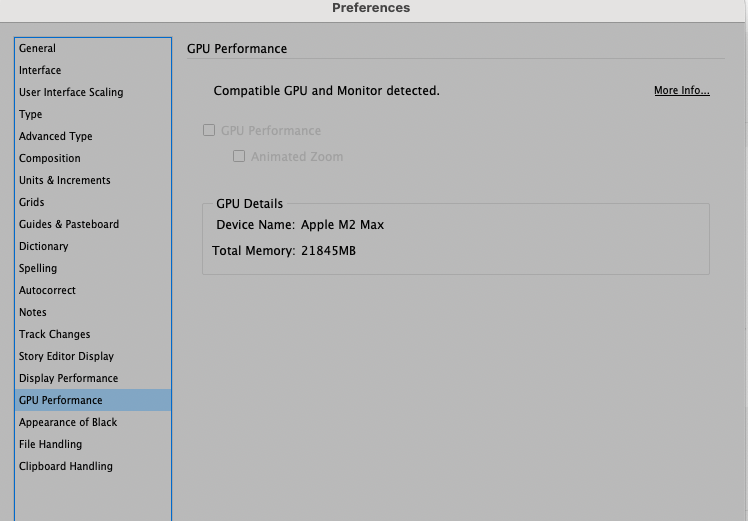This screenshot has width=748, height=521.
Task: Open Advanced Type preferences
Action: tap(56, 136)
